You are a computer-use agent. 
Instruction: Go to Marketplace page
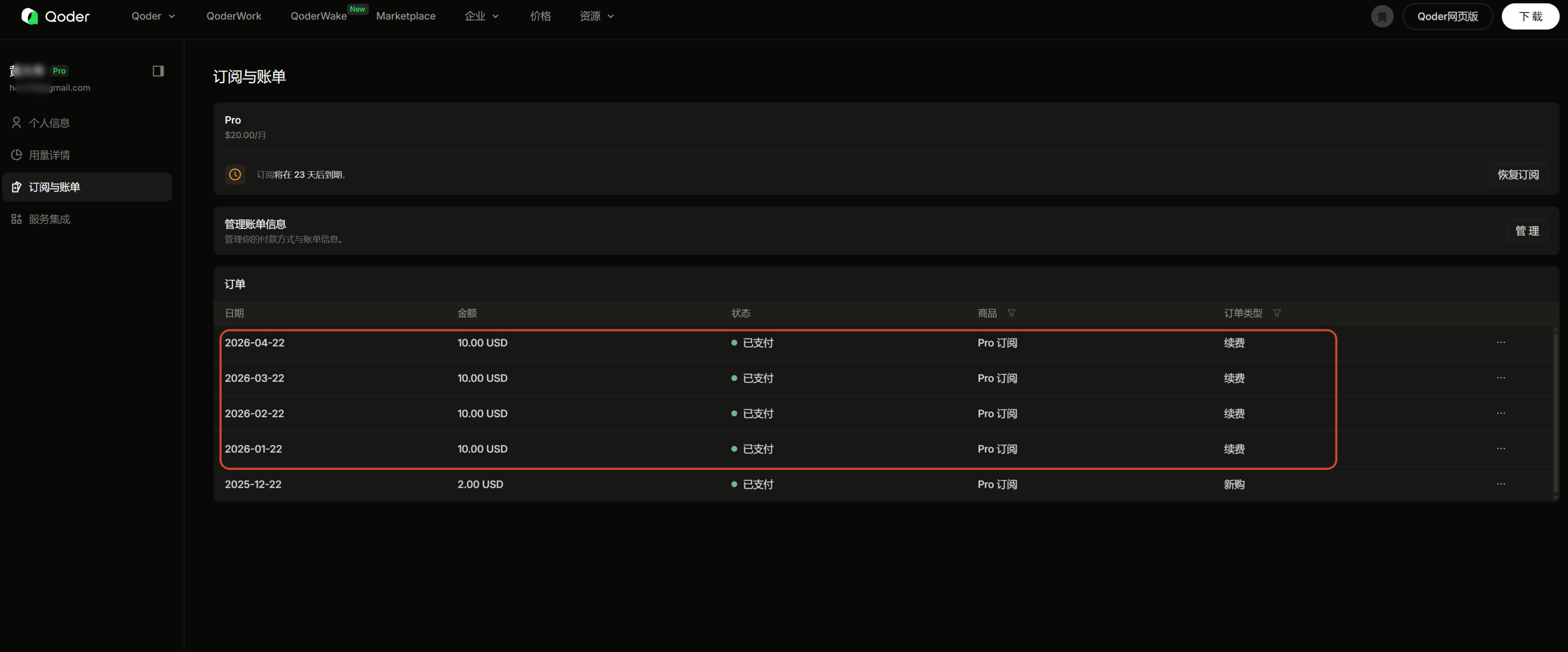pyautogui.click(x=405, y=16)
